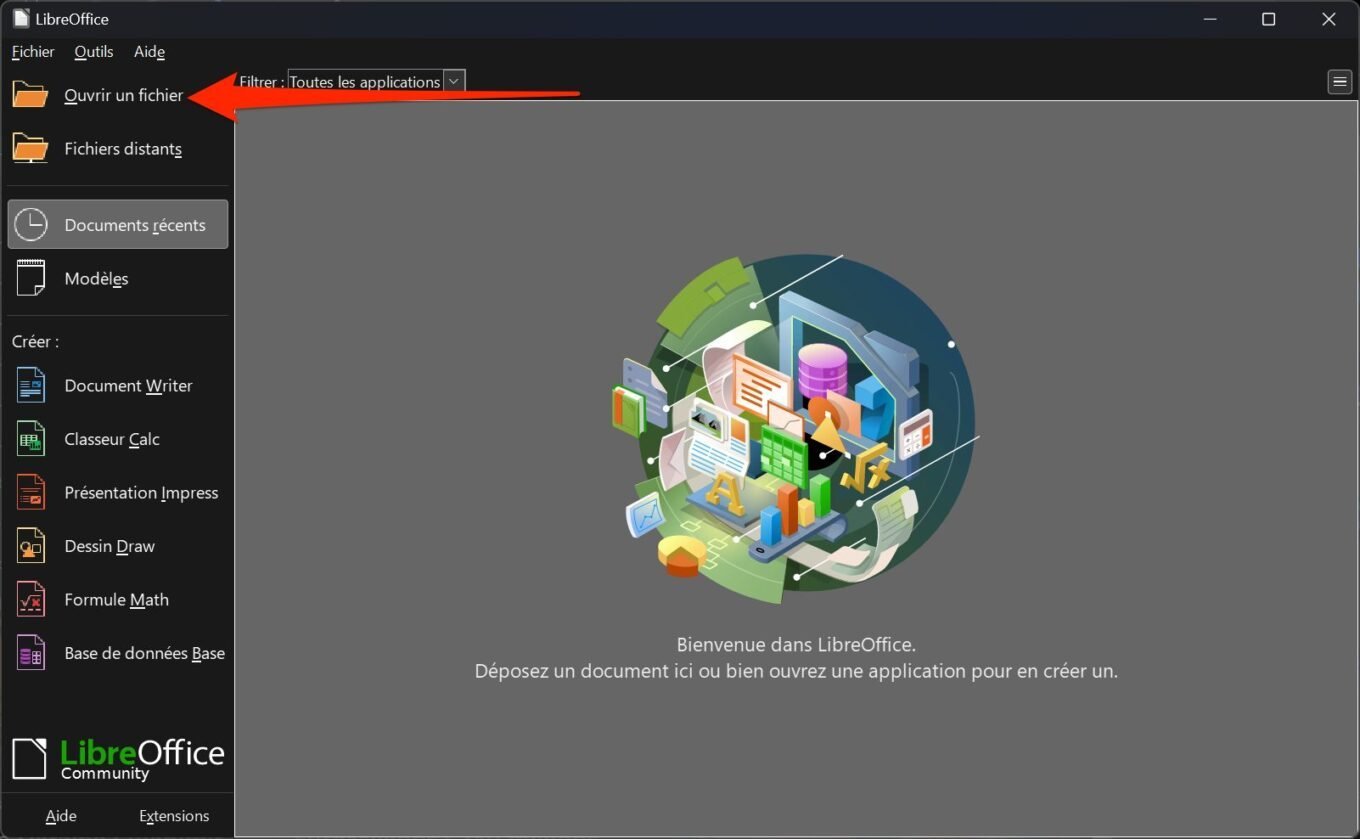Click the Classeur Calc spreadsheet icon
Viewport: 1360px width, 839px height.
click(x=31, y=439)
